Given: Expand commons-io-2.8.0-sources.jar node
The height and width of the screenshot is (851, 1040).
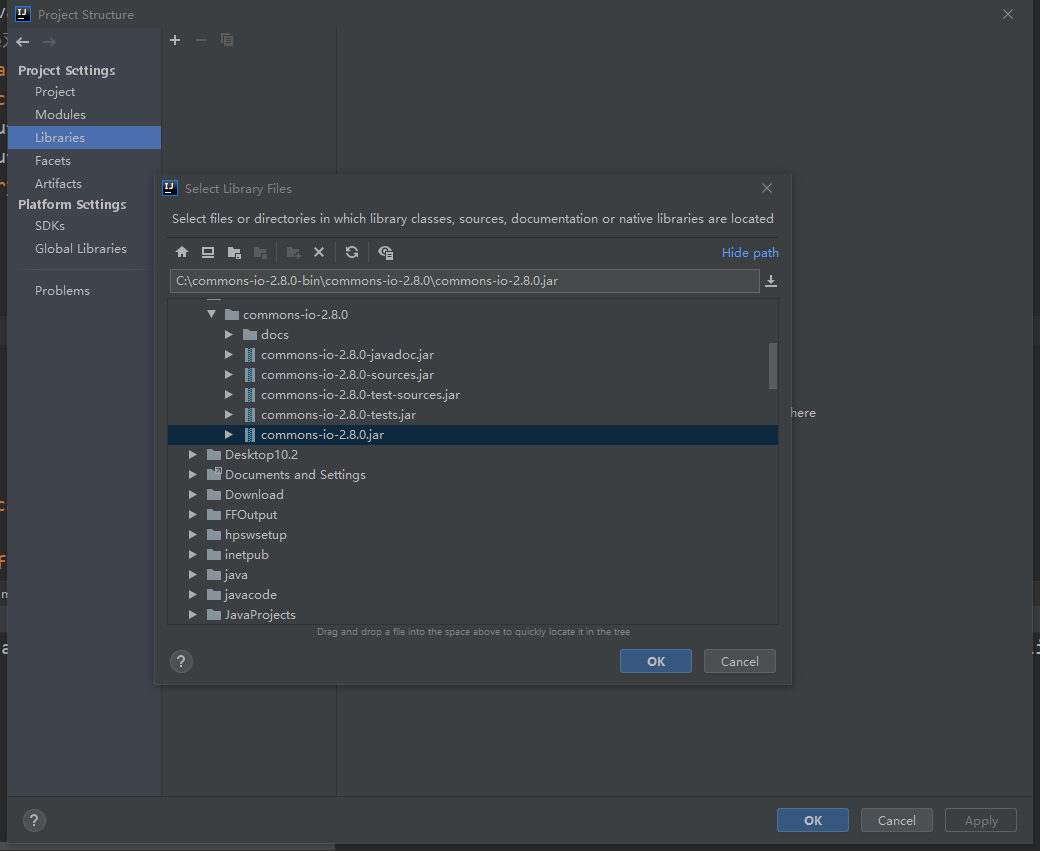Looking at the screenshot, I should pyautogui.click(x=229, y=375).
